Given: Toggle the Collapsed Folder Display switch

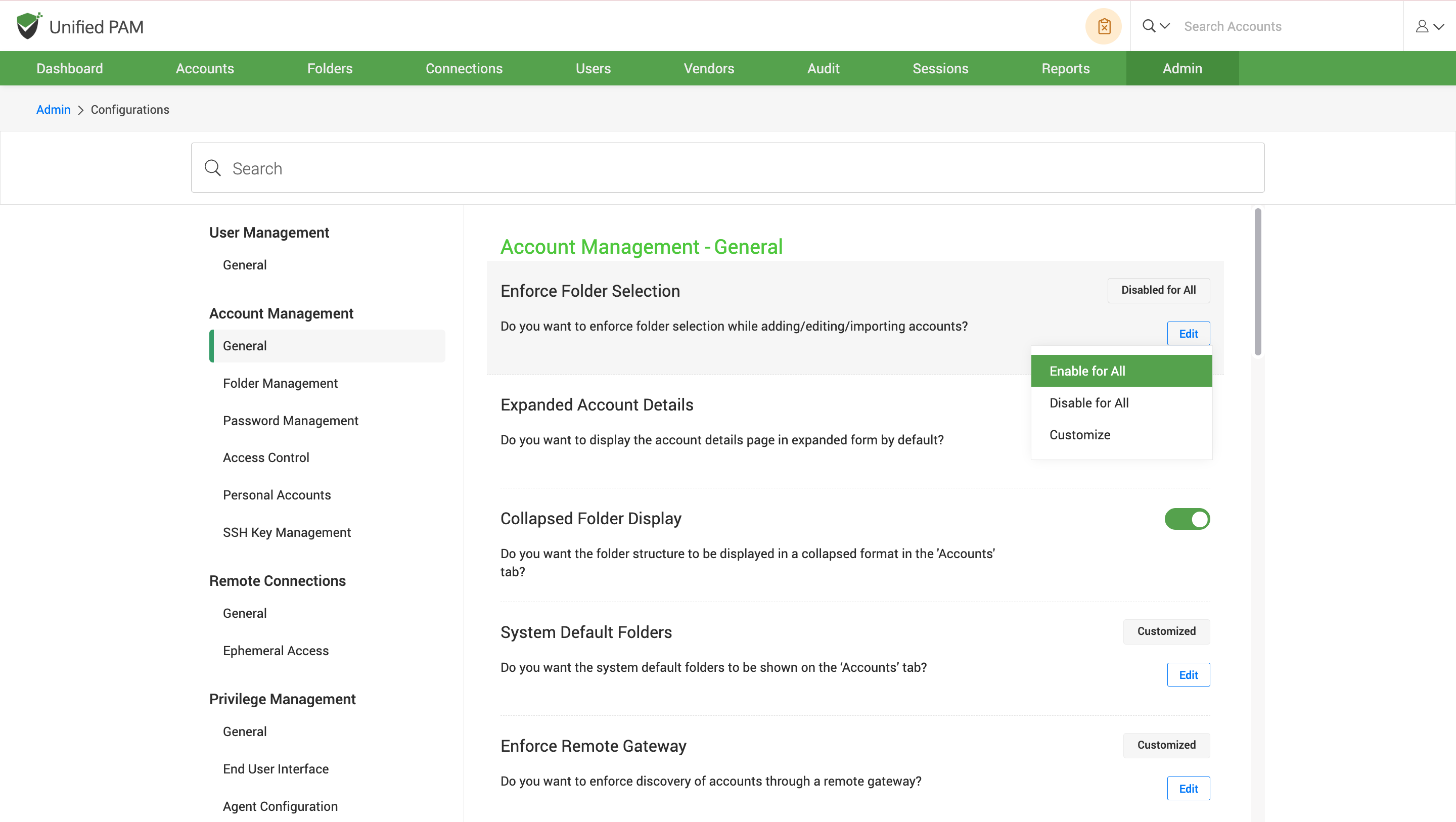Looking at the screenshot, I should pos(1187,518).
